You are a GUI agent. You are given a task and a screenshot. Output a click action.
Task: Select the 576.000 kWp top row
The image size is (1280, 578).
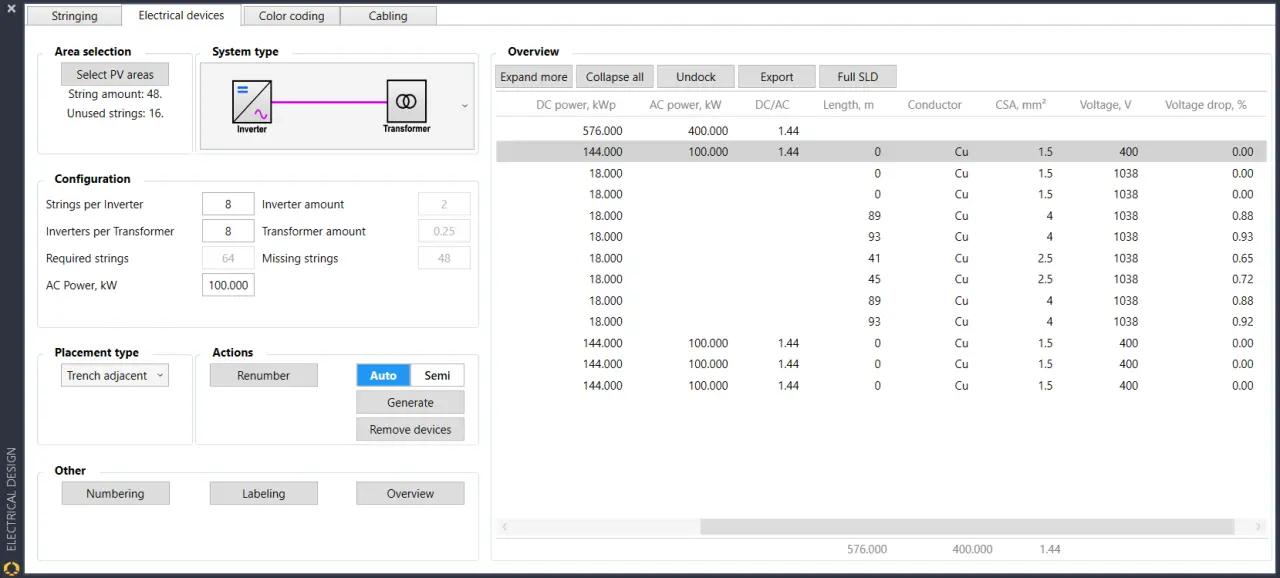(x=881, y=131)
